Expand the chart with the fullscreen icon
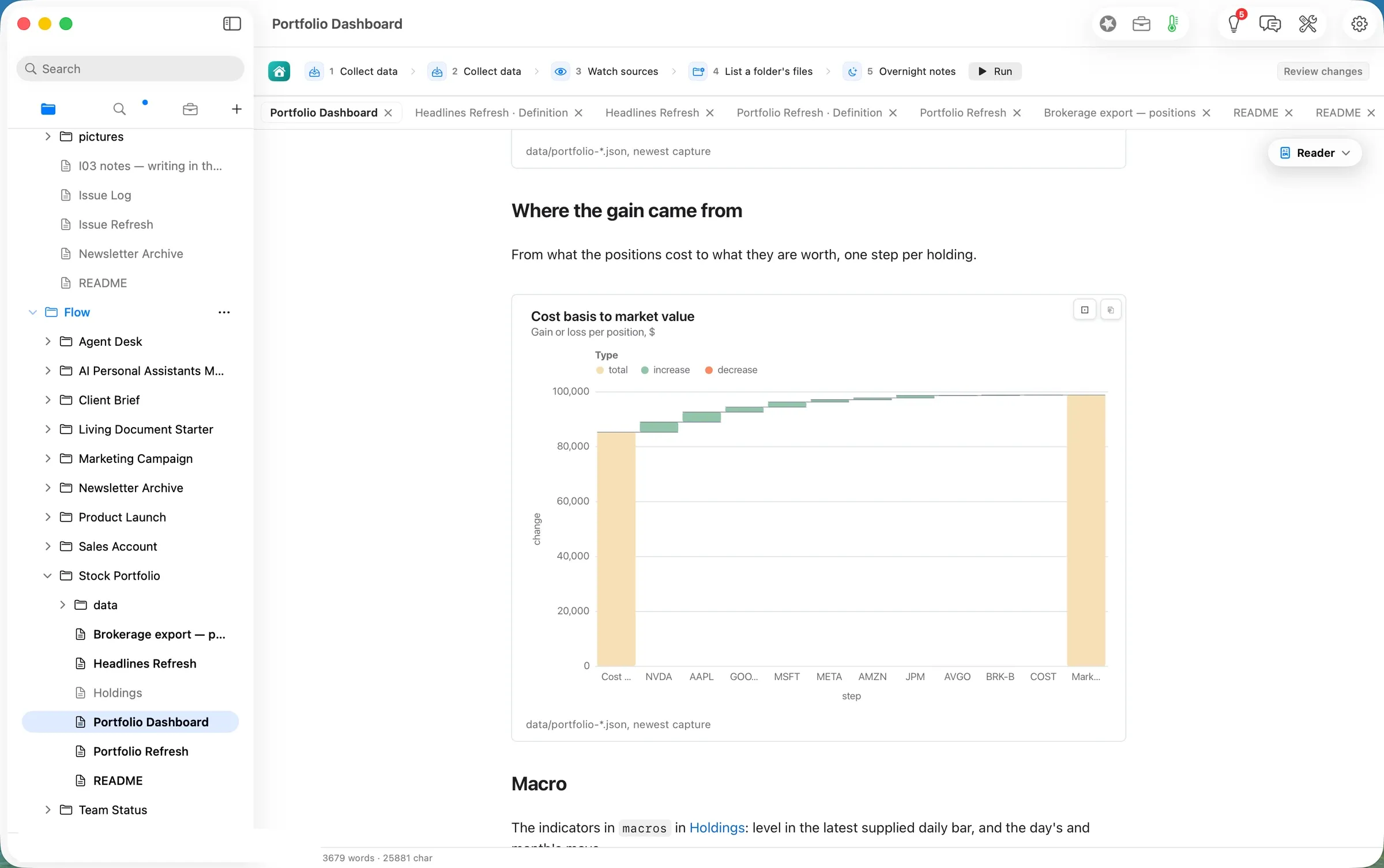Screen dimensions: 1384x868 (x=1085, y=310)
